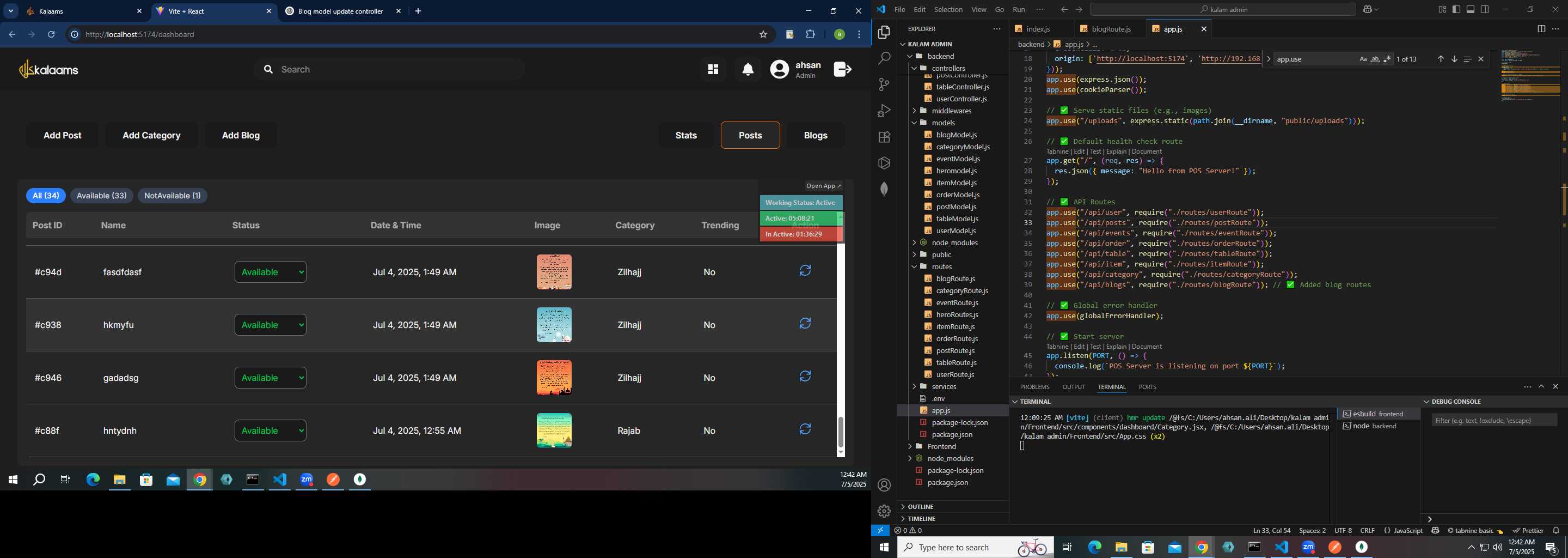Open the Selection menu in VS Code
The height and width of the screenshot is (558, 1568).
(x=948, y=10)
